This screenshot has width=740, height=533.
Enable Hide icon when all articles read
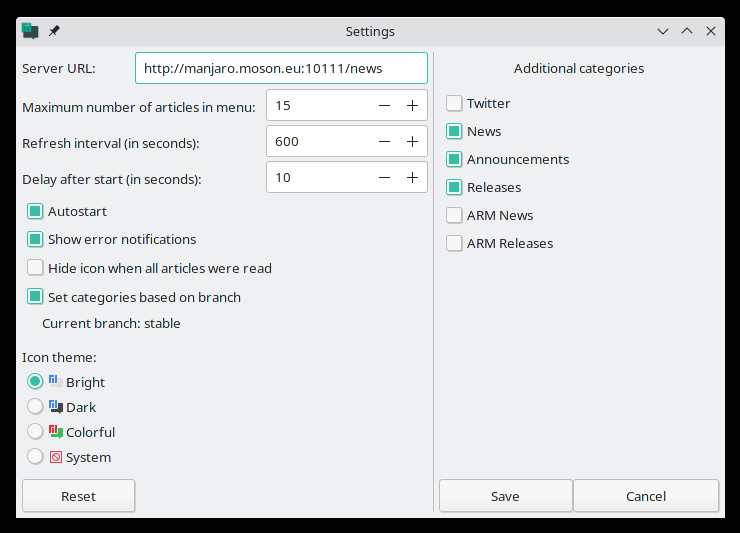tap(36, 268)
